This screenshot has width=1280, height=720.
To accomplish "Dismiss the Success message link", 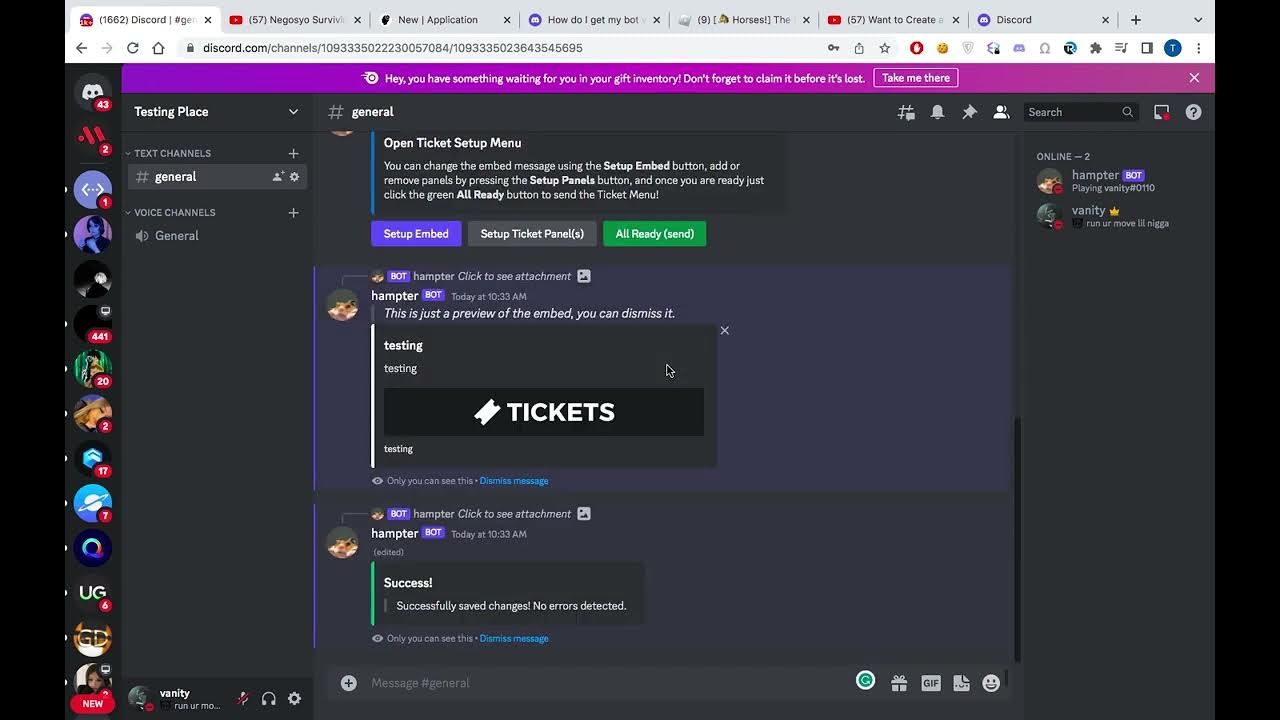I will pyautogui.click(x=514, y=639).
